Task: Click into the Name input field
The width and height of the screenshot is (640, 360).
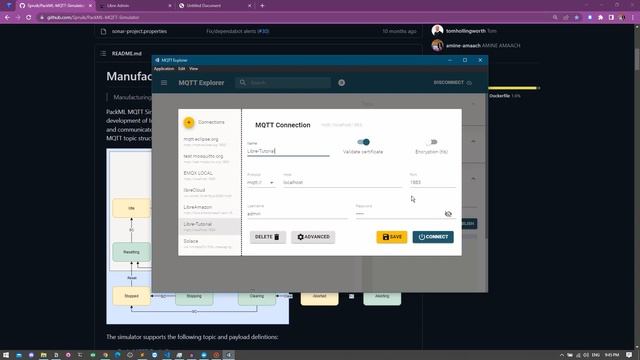Action: click(x=288, y=151)
